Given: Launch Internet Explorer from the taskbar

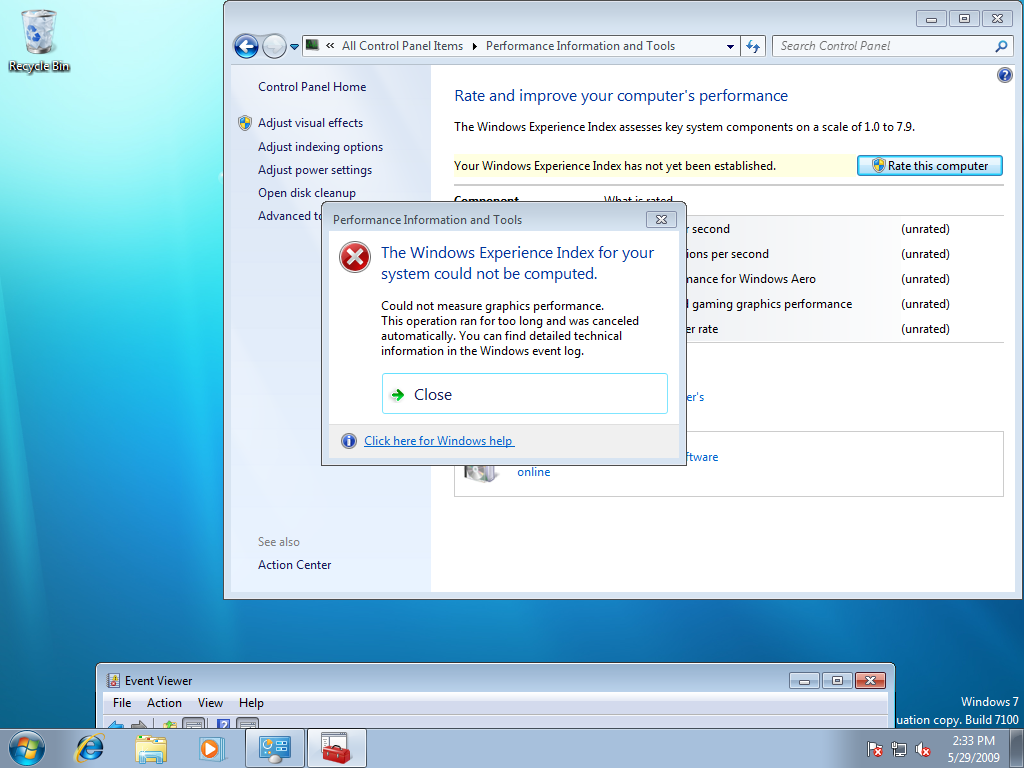Looking at the screenshot, I should tap(90, 748).
